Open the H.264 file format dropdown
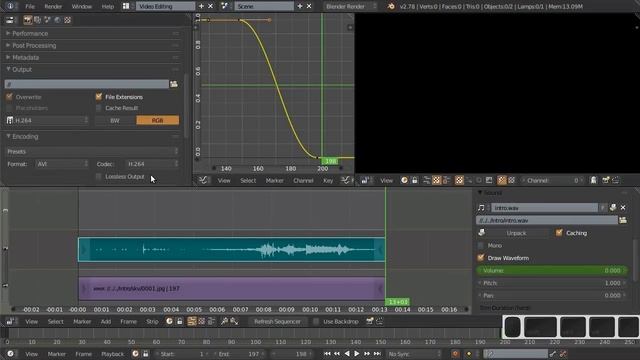The width and height of the screenshot is (640, 360). pyautogui.click(x=47, y=120)
